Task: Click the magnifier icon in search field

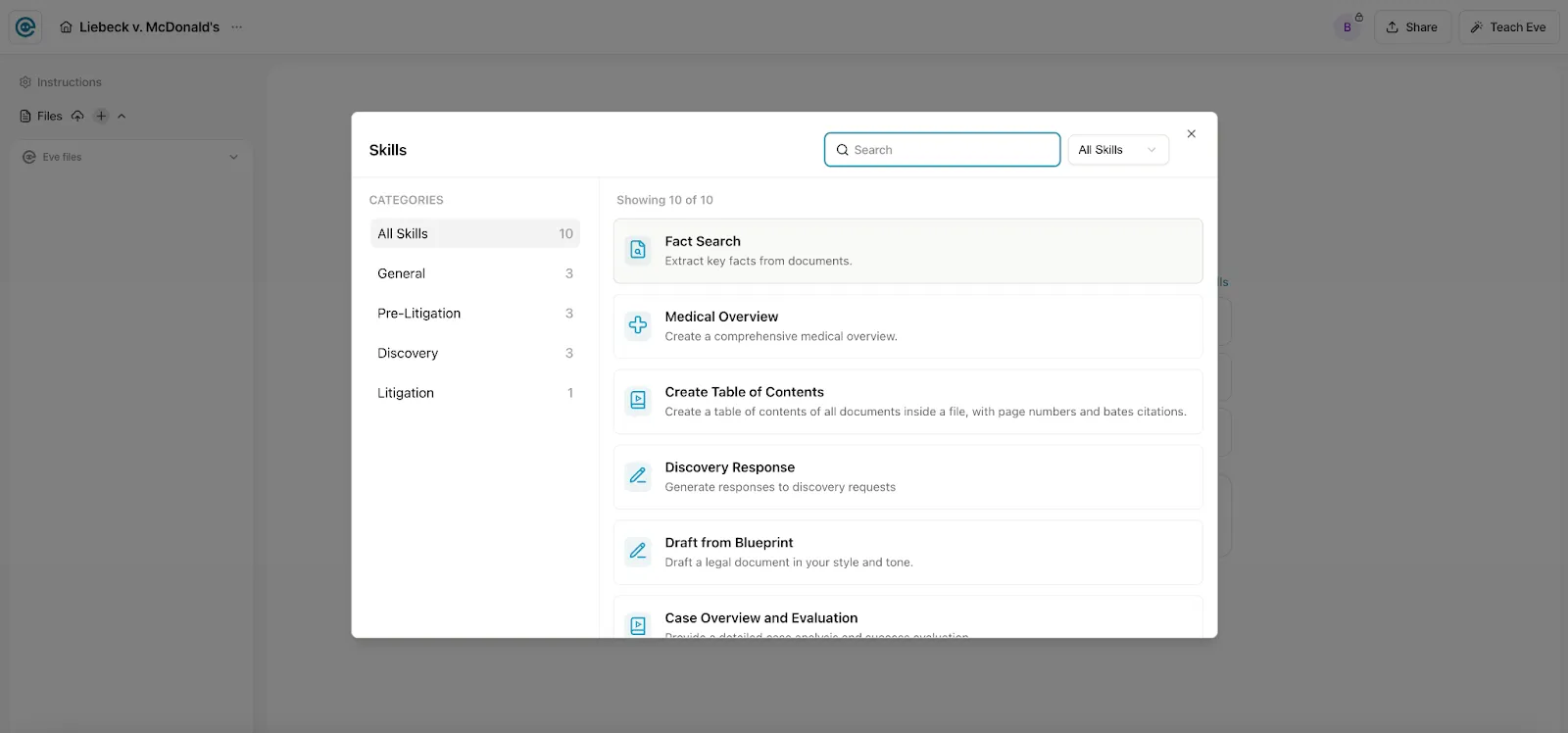Action: click(x=842, y=150)
